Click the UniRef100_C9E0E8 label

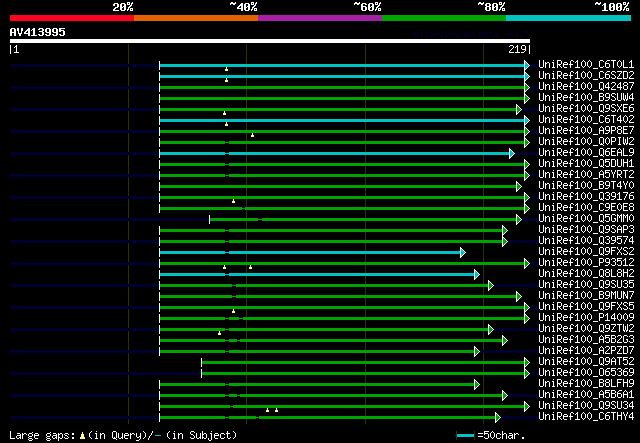(586, 208)
